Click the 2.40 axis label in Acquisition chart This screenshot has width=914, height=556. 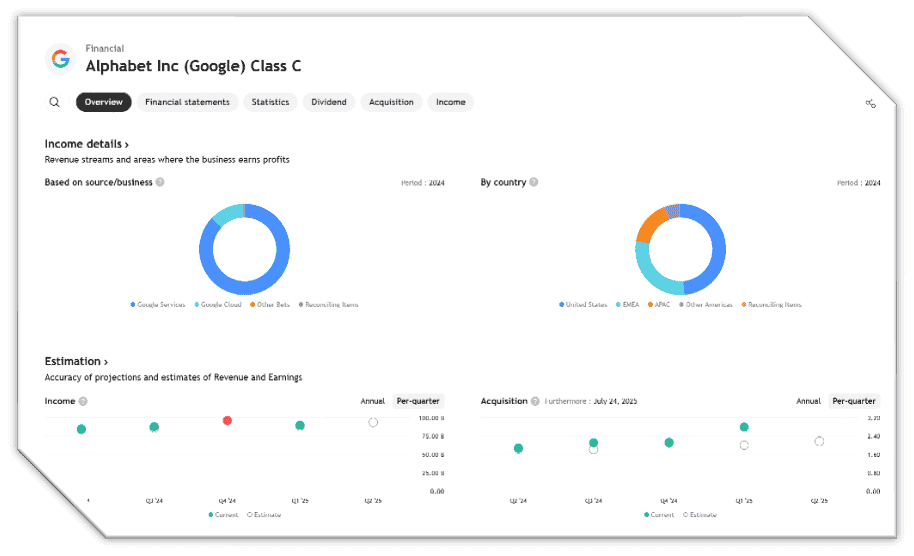click(x=873, y=436)
